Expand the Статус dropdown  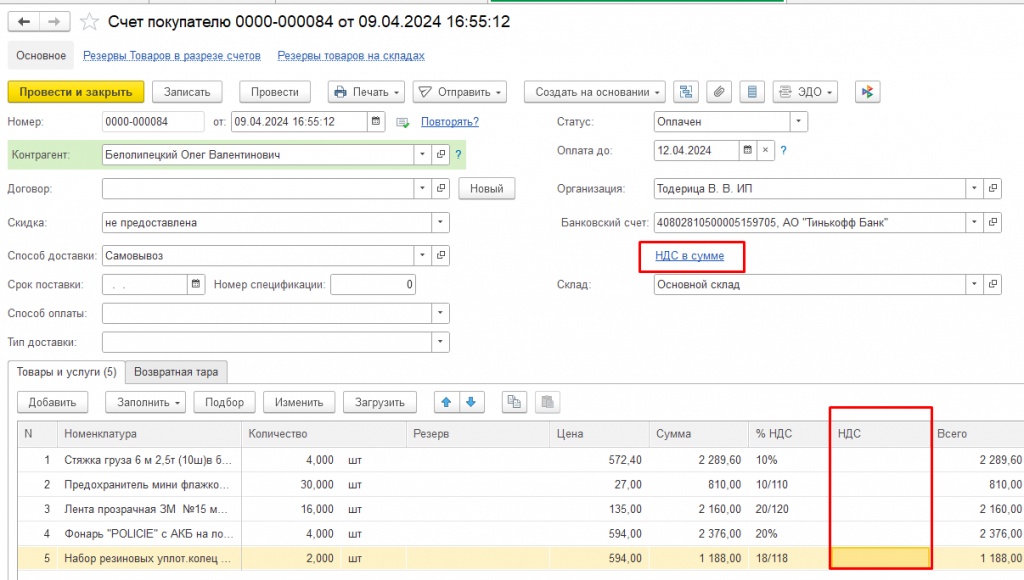(798, 121)
